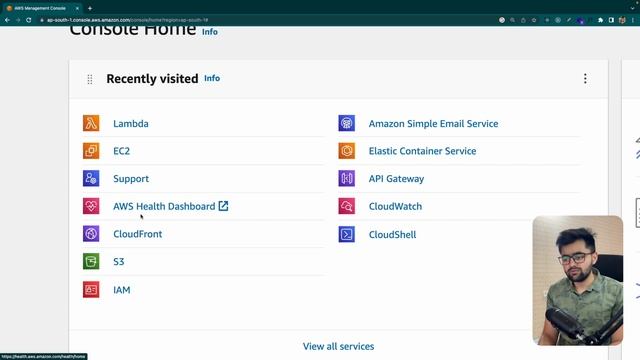Open the browser extensions puzzle icon

point(600,20)
